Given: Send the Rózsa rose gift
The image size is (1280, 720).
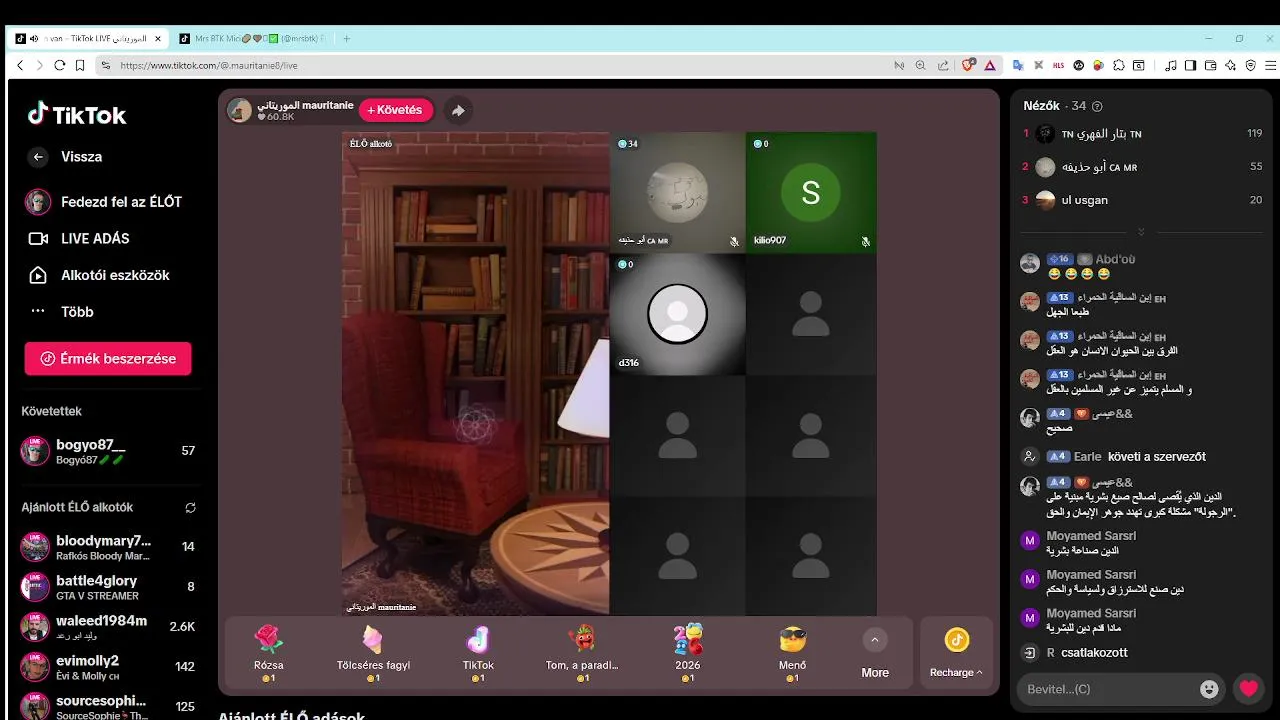Looking at the screenshot, I should pos(268,651).
